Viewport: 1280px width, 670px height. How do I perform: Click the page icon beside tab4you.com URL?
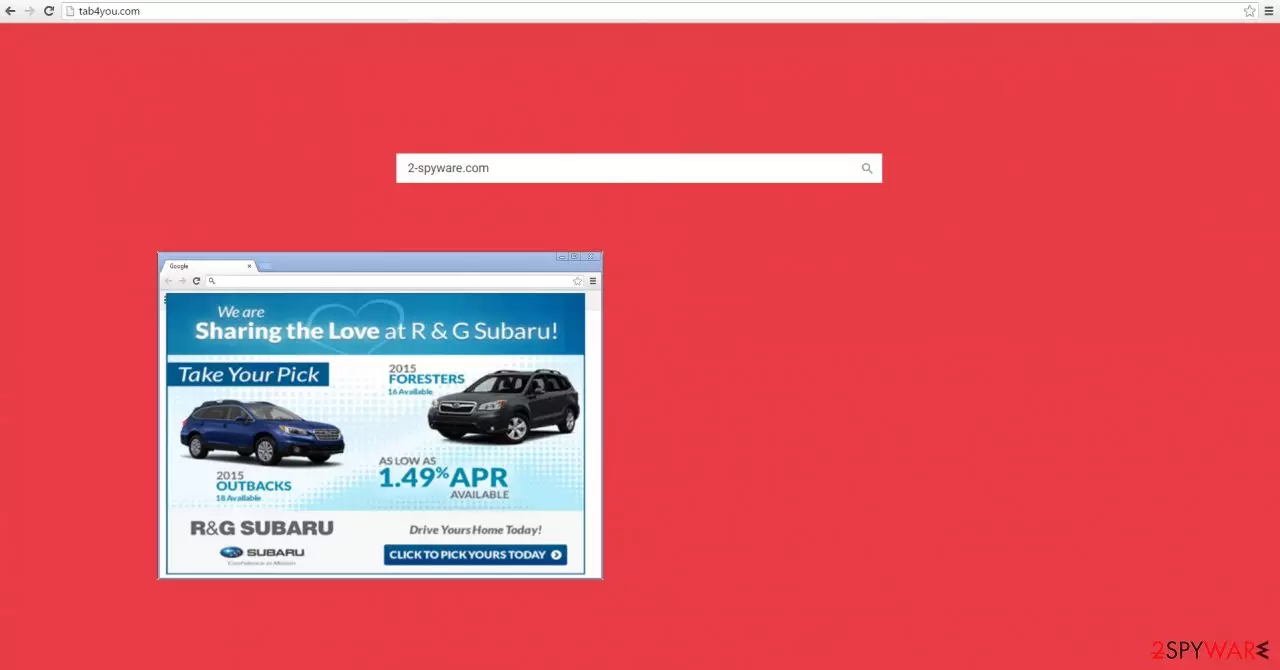click(x=70, y=11)
